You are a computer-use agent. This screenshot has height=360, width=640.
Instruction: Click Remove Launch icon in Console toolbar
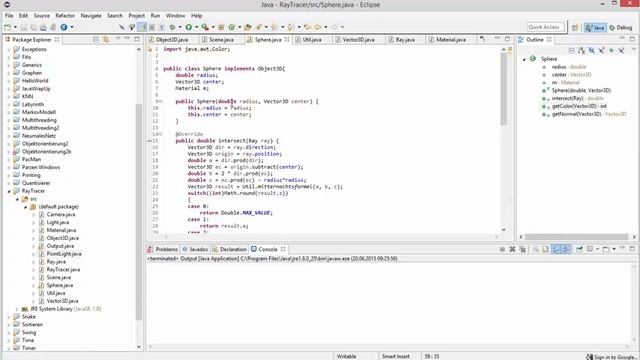(x=512, y=249)
